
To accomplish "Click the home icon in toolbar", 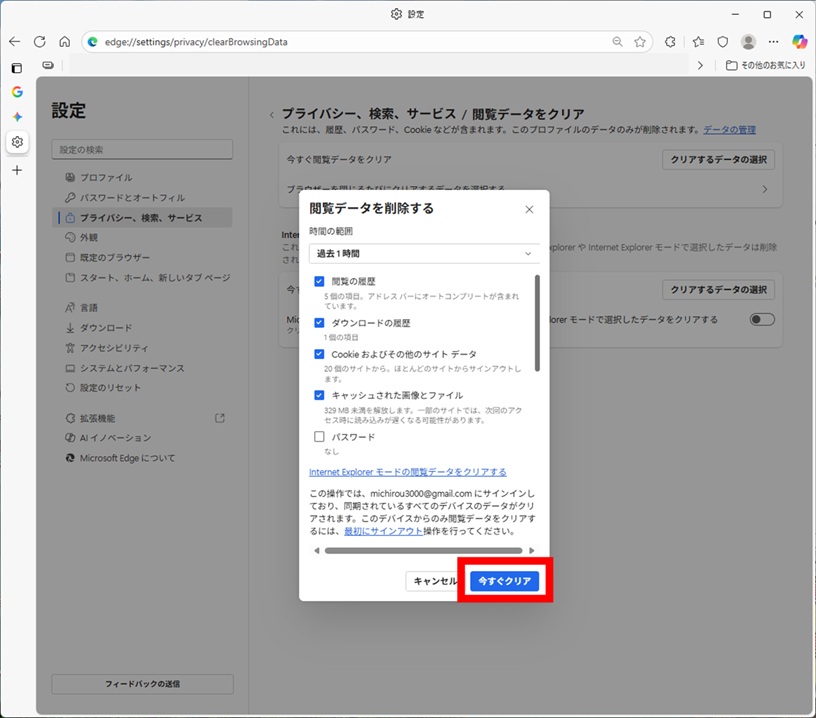I will click(x=64, y=42).
